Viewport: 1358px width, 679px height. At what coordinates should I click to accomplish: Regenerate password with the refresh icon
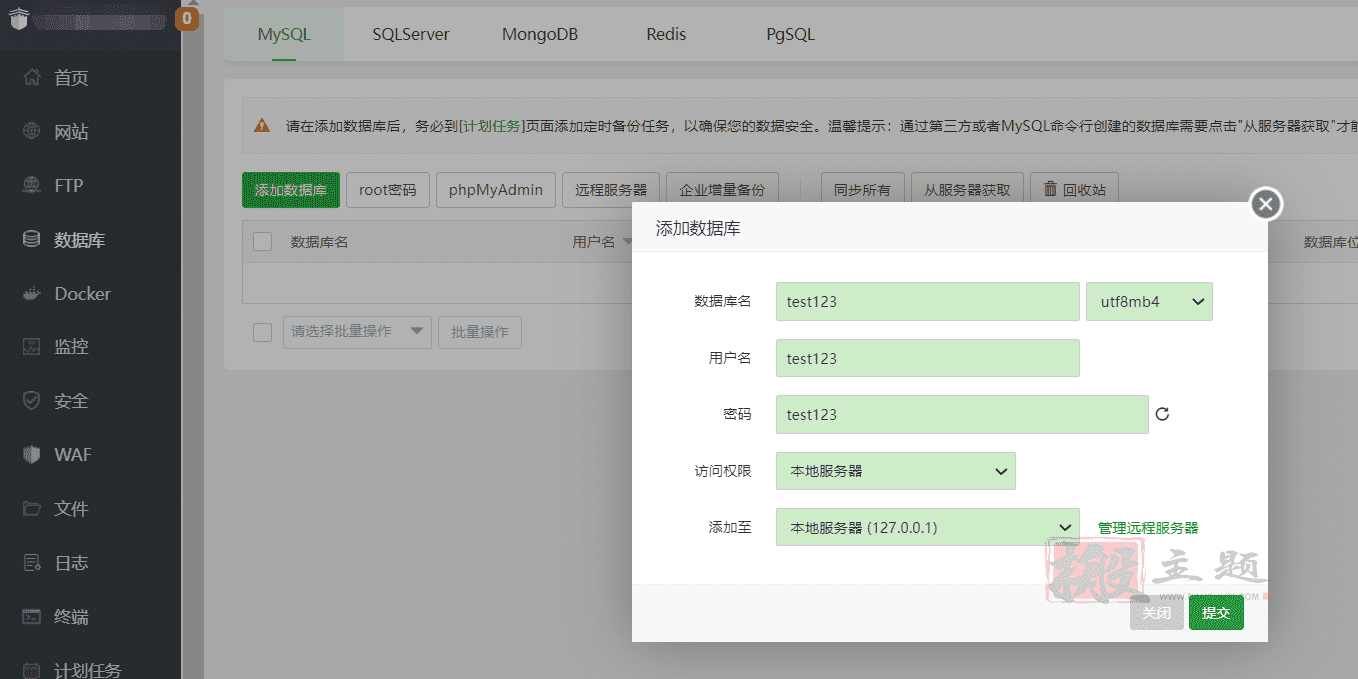tap(1162, 414)
